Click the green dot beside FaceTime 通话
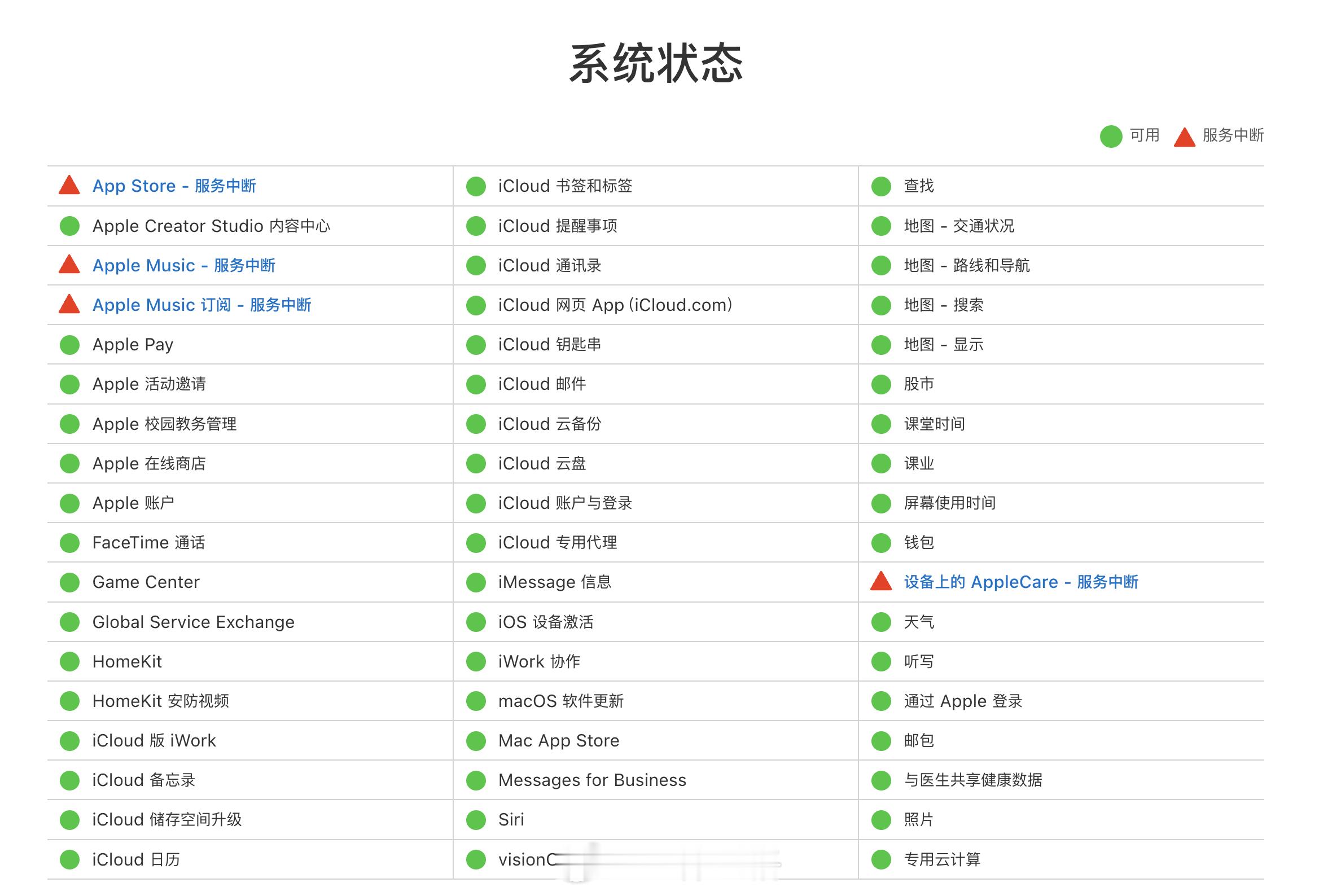This screenshot has height=896, width=1341. tap(70, 542)
